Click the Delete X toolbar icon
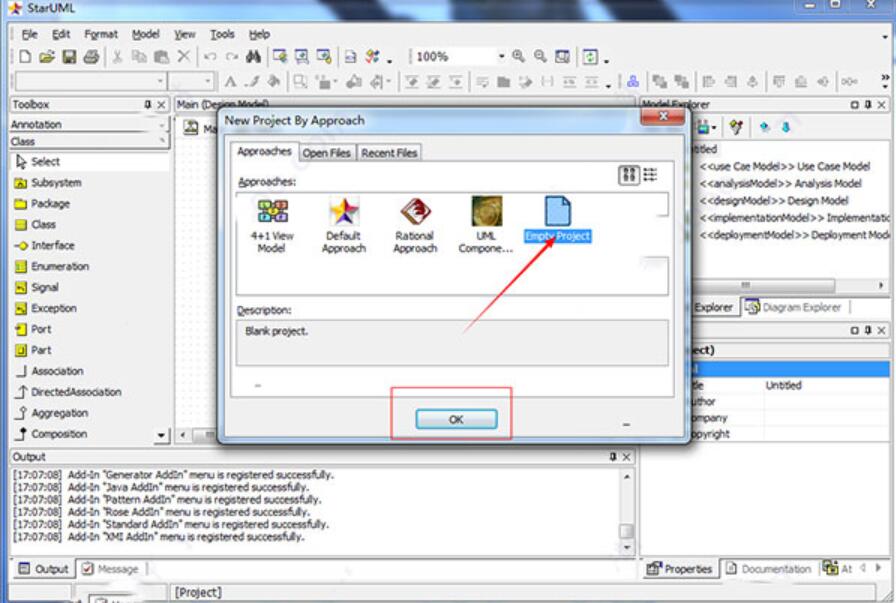 183,56
